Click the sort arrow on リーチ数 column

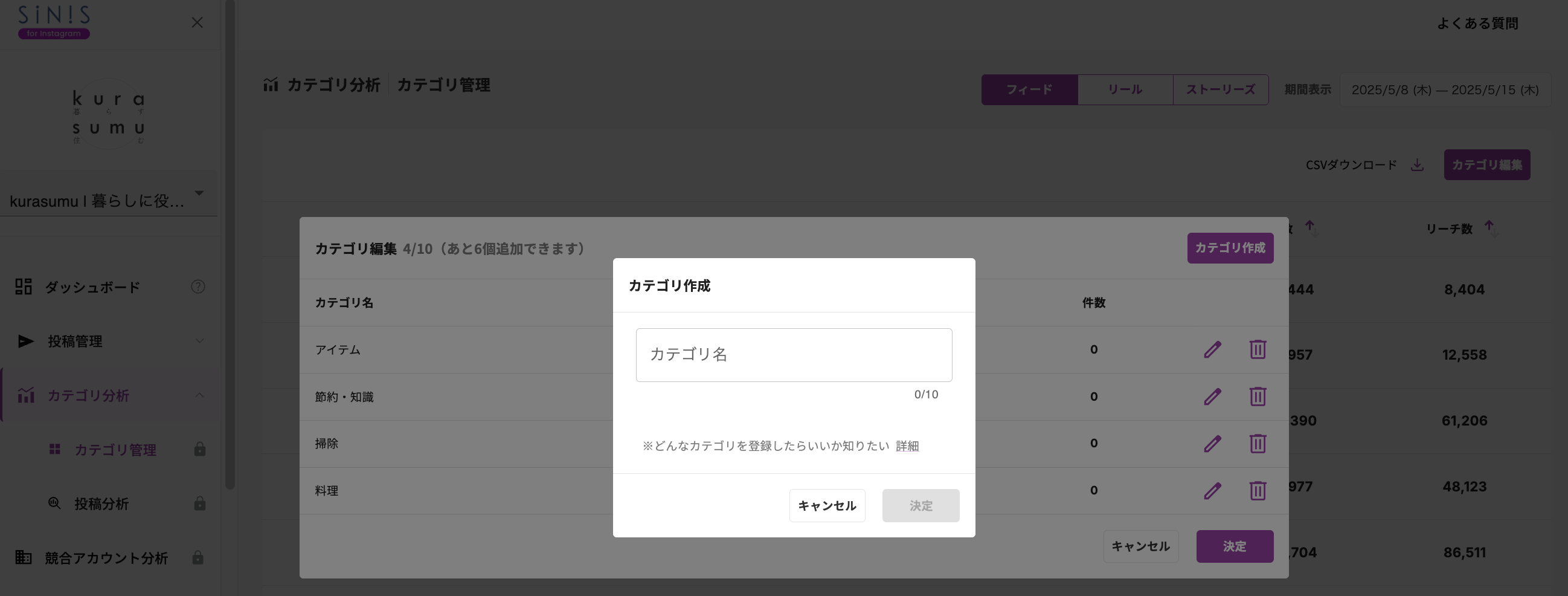(x=1491, y=226)
